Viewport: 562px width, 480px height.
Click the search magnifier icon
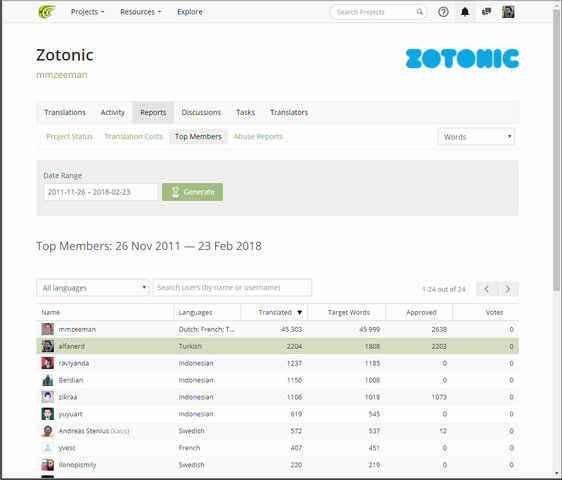click(419, 12)
